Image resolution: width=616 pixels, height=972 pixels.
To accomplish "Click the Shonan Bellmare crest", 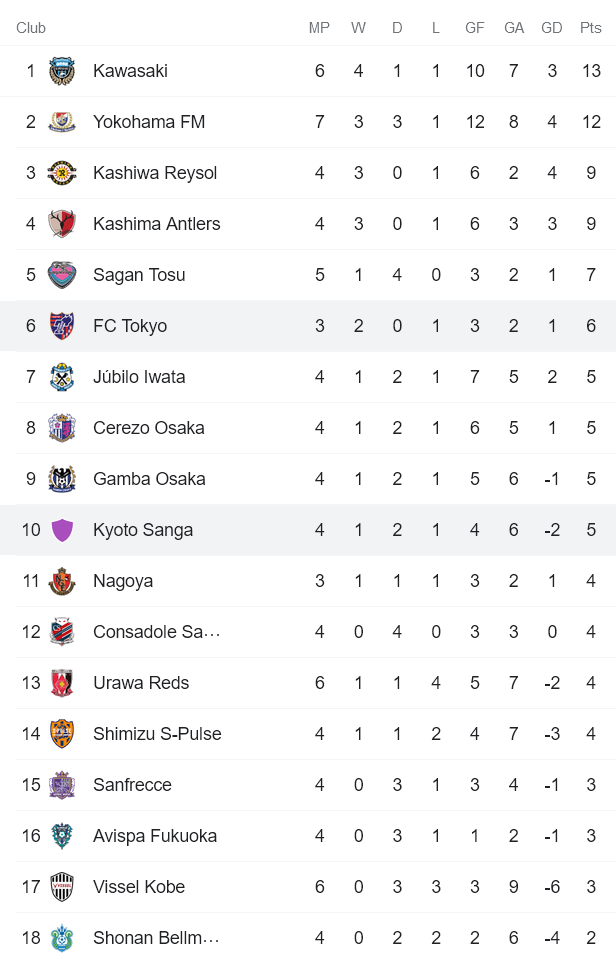I will pyautogui.click(x=64, y=937).
